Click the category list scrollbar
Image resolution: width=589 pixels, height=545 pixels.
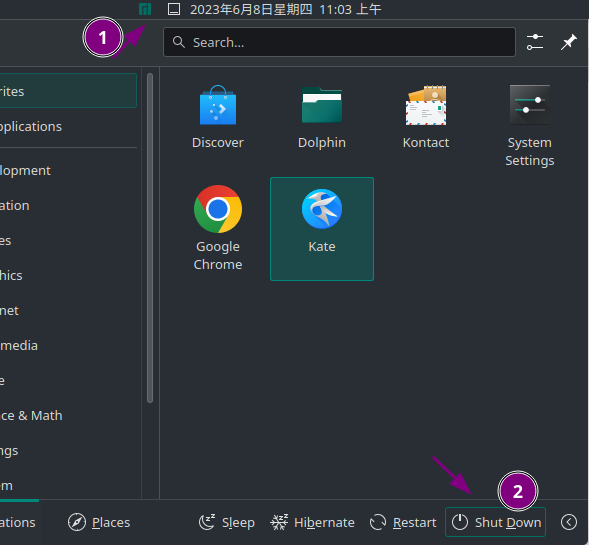(150, 238)
